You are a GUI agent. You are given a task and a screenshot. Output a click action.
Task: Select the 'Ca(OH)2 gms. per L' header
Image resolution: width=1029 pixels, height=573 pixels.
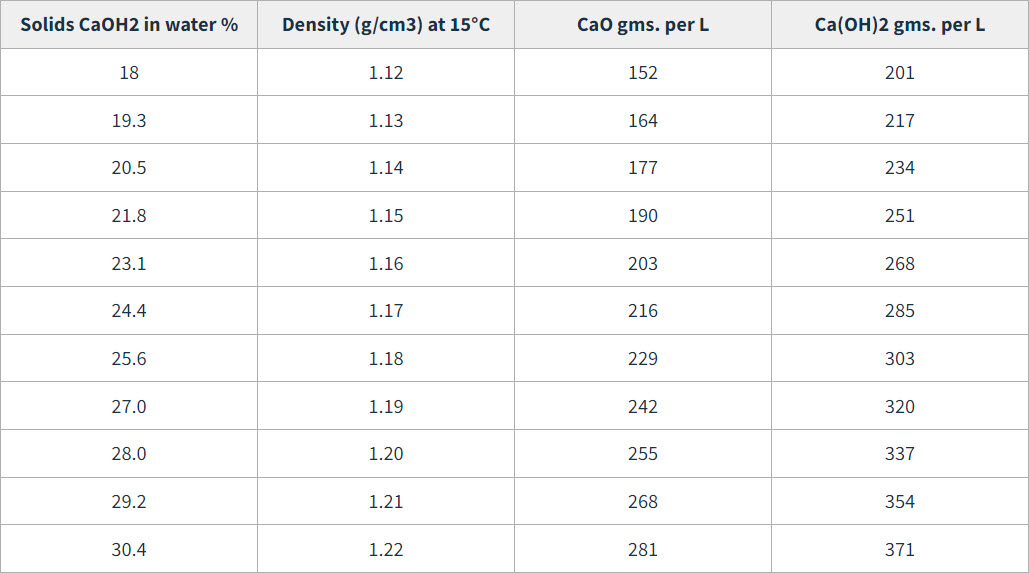[900, 25]
